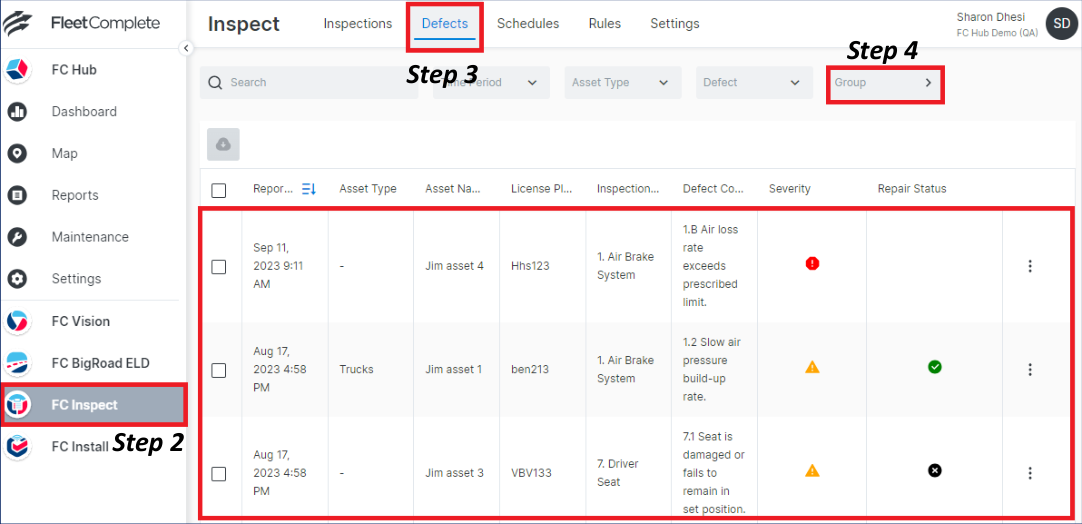Click the Jim asset 3 name cell
This screenshot has width=1082, height=524.
(x=454, y=473)
